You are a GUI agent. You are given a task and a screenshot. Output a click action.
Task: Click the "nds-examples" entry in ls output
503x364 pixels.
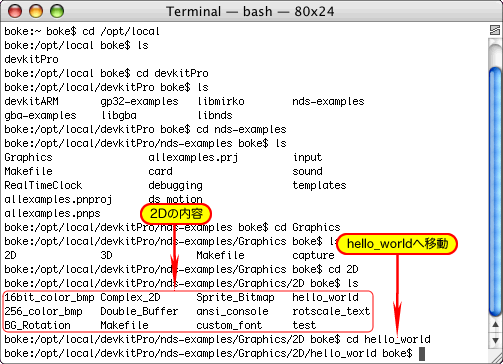(x=328, y=102)
